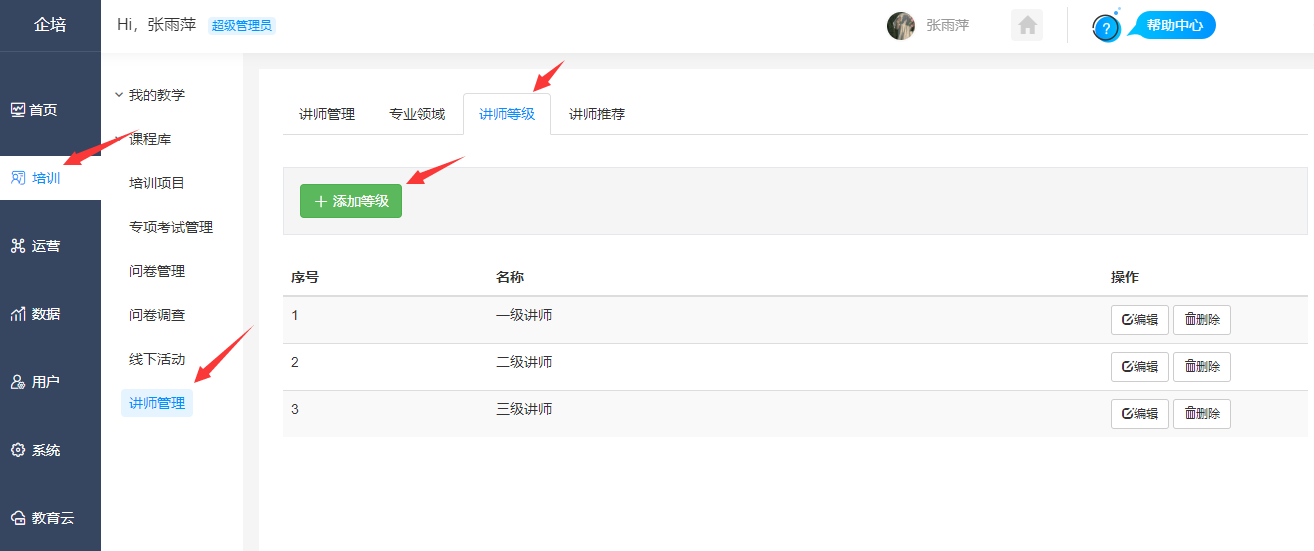Edit the 二级讲师 row
Viewport: 1314px width, 551px height.
coord(1140,367)
